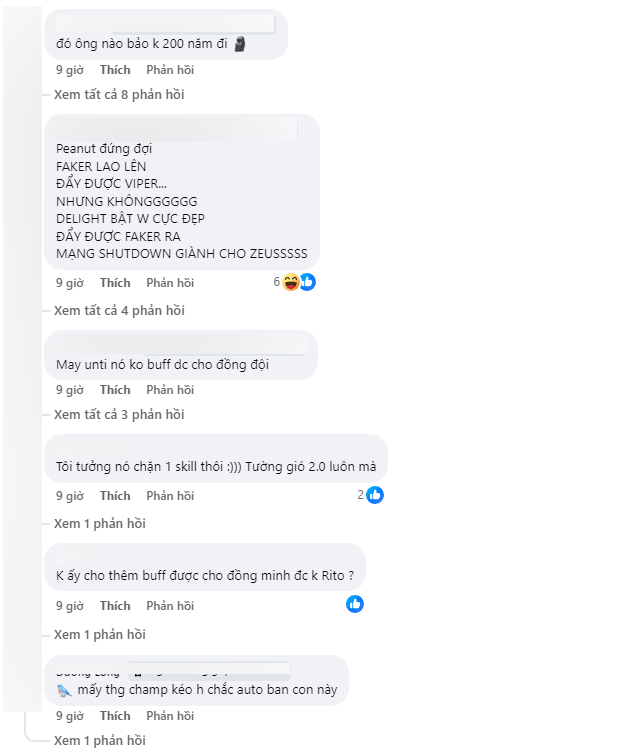624x753 pixels.
Task: Toggle Thích under the Peanut FAKER comment
Action: coord(115,283)
